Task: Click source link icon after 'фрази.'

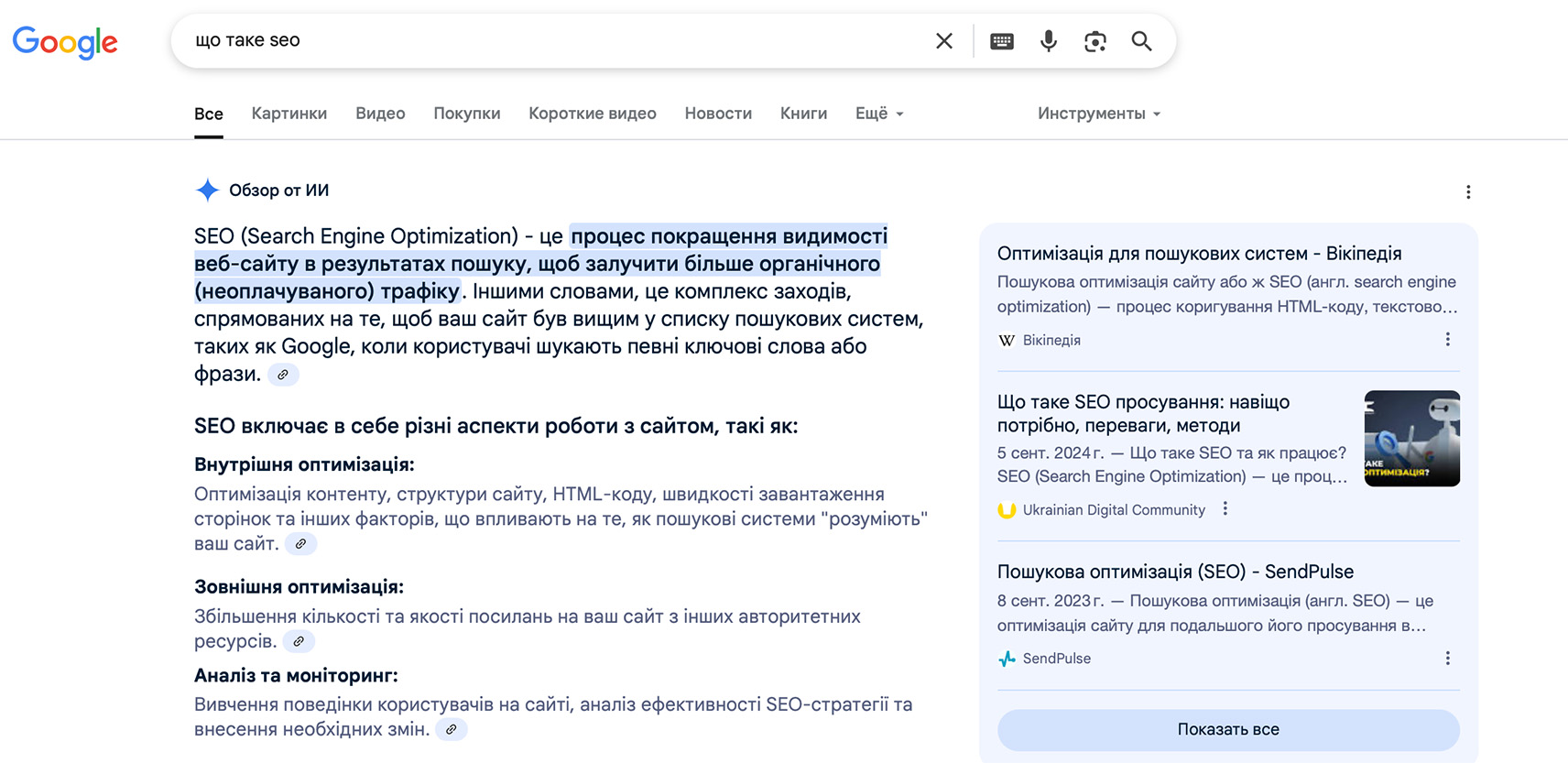Action: (x=283, y=375)
